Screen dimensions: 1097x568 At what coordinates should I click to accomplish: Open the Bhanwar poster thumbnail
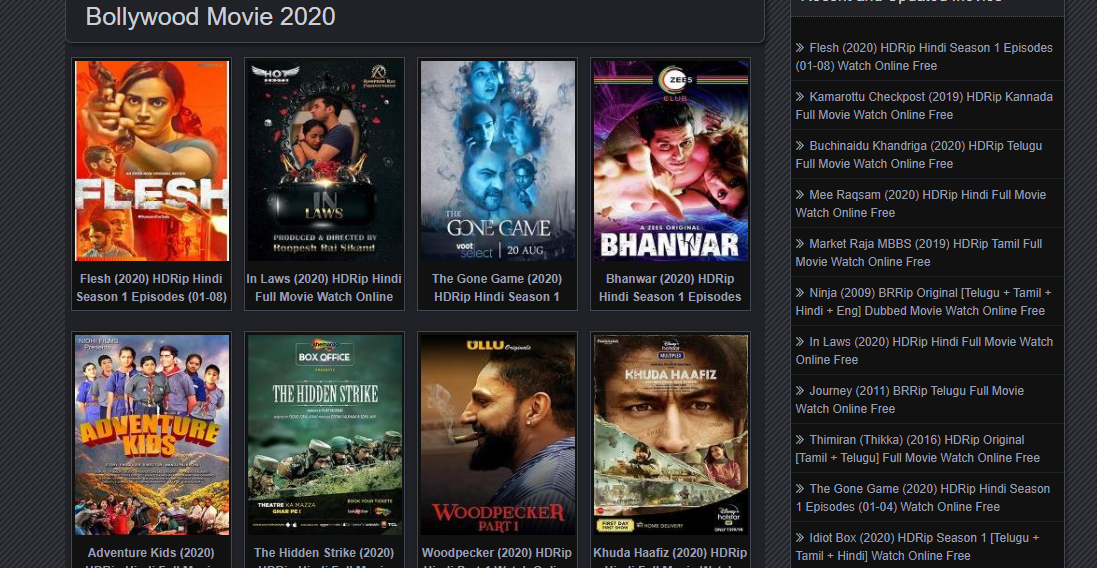coord(670,161)
